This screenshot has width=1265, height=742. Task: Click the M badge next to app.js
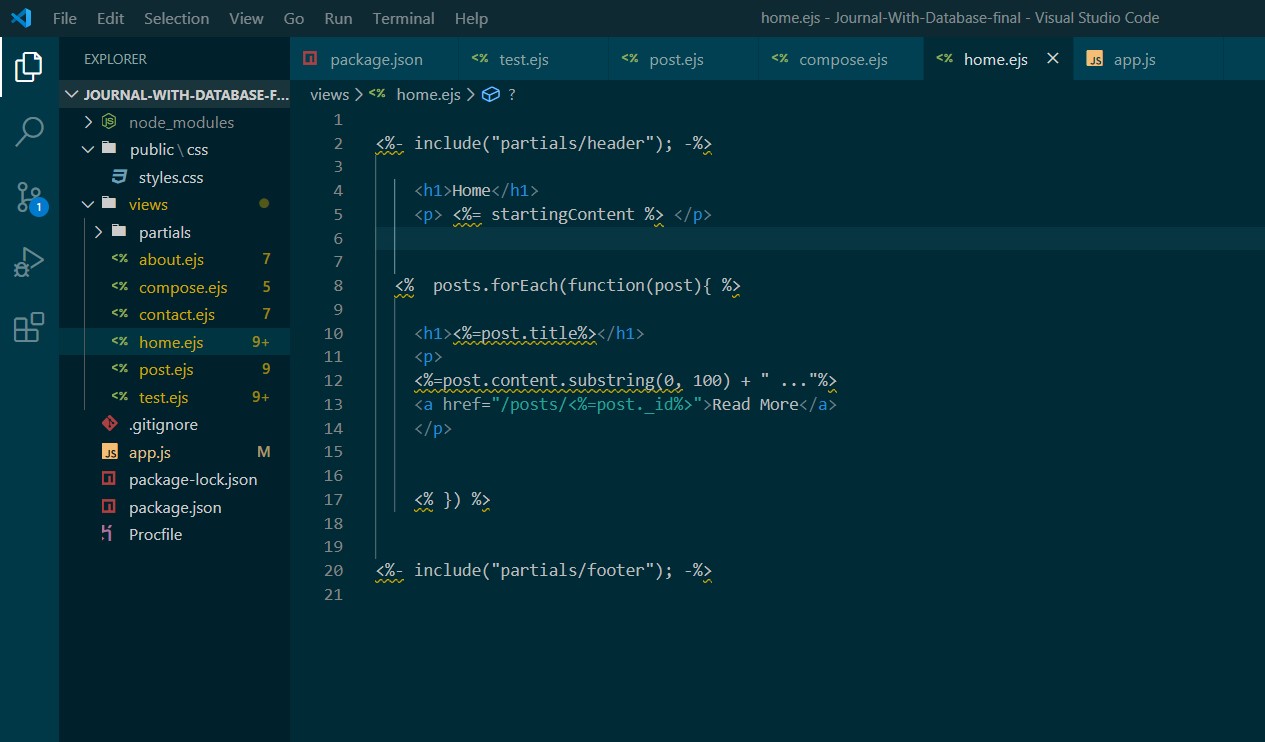click(263, 452)
